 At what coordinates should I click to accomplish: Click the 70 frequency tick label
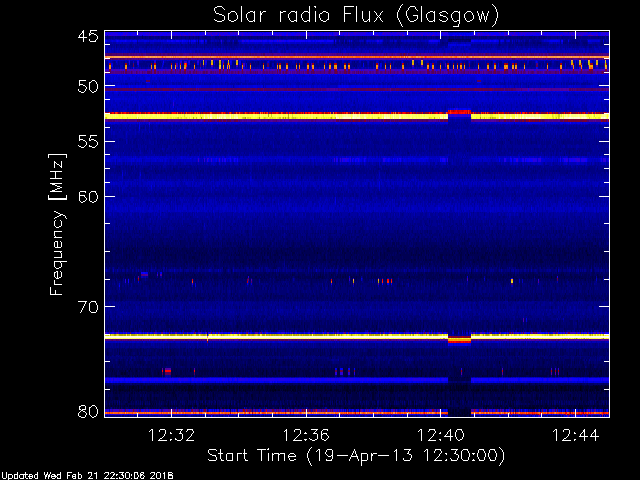88,307
